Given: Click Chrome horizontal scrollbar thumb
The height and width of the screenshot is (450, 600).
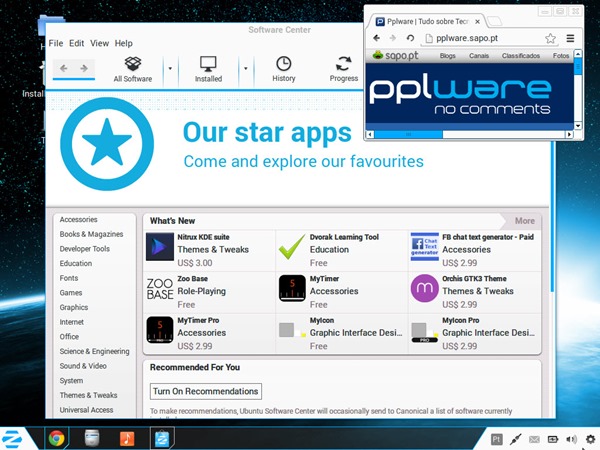Looking at the screenshot, I should (408, 134).
